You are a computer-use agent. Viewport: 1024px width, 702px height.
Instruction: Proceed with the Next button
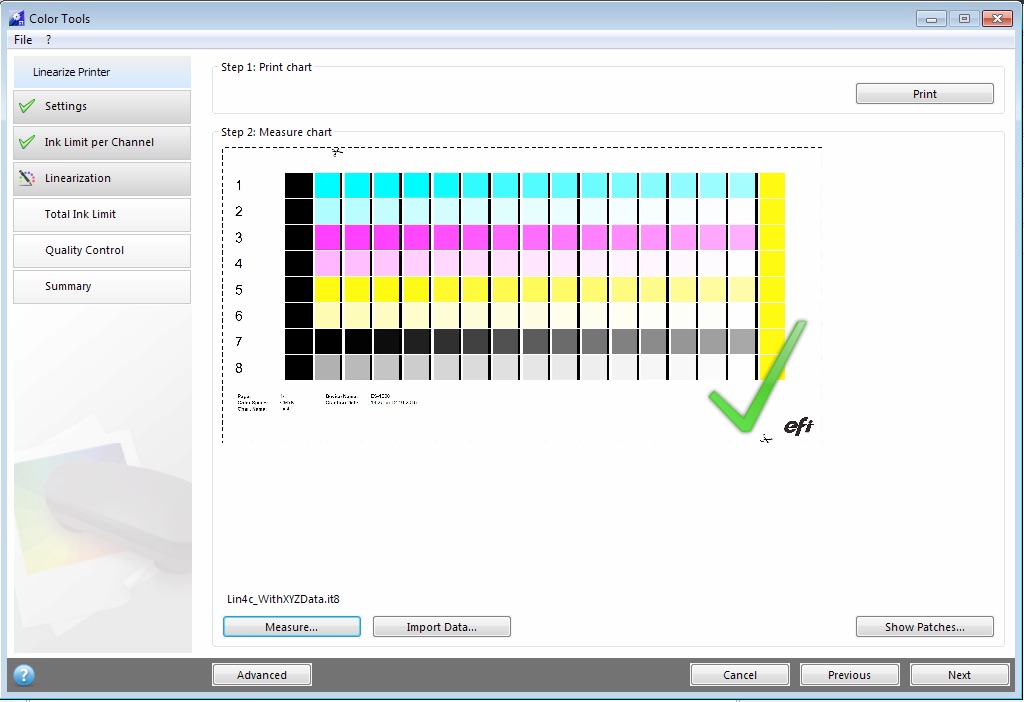click(x=959, y=675)
